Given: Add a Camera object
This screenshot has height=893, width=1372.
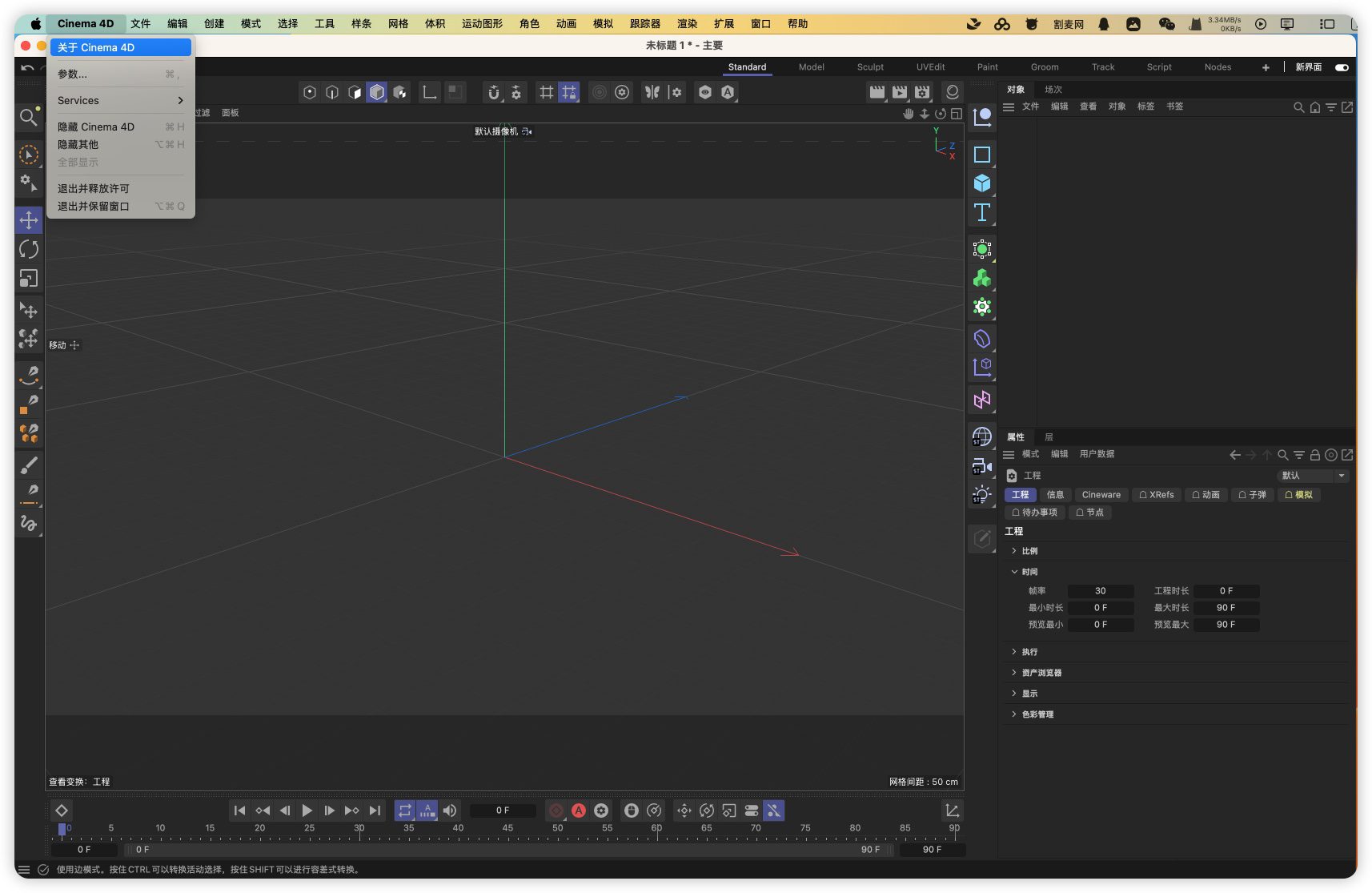Looking at the screenshot, I should pyautogui.click(x=982, y=465).
